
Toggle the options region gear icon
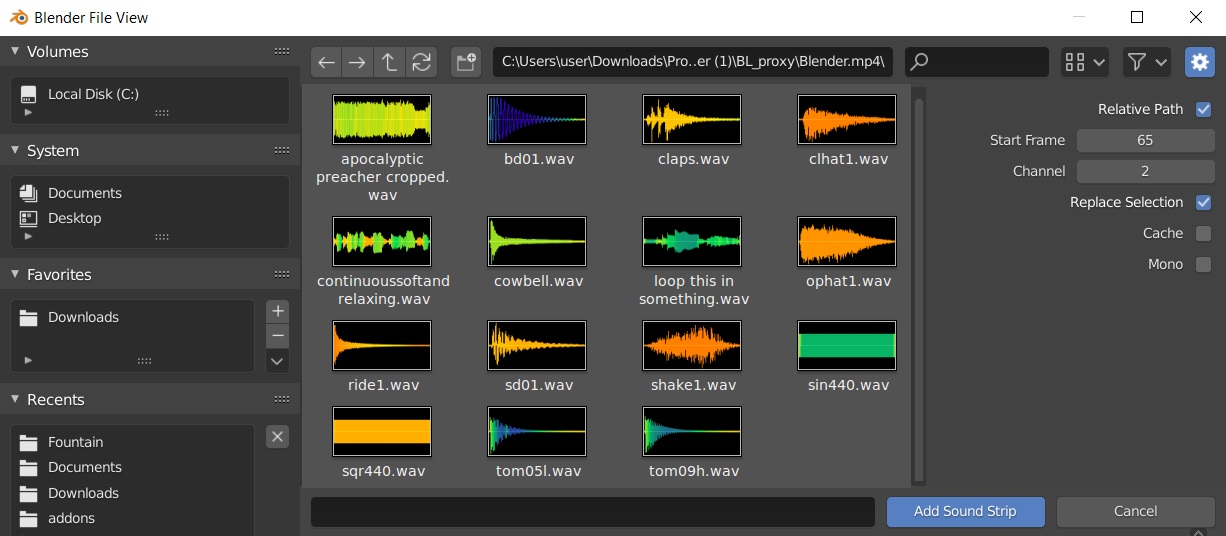tap(1199, 62)
